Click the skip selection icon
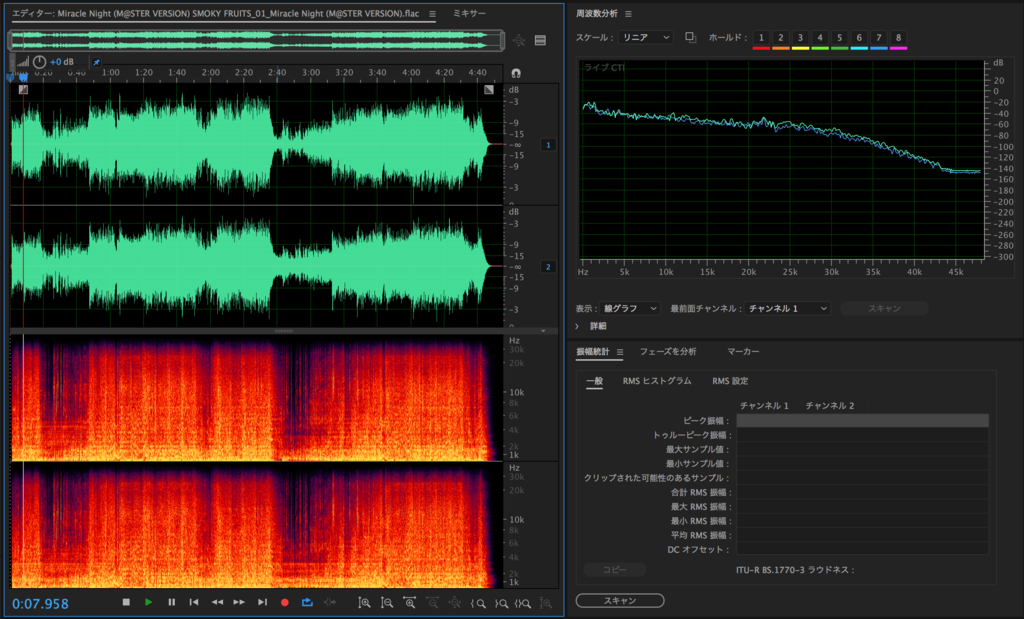The height and width of the screenshot is (619, 1024). [x=330, y=602]
